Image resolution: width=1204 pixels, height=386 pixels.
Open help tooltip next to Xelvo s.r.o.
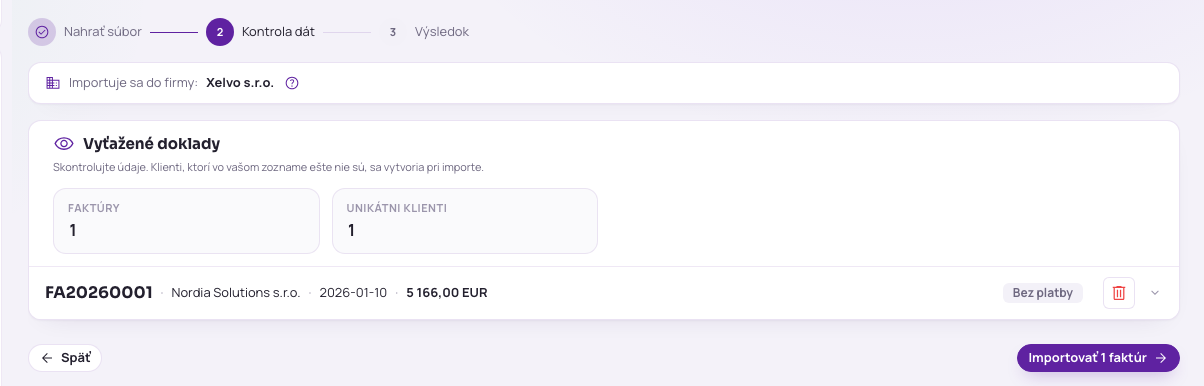click(292, 83)
